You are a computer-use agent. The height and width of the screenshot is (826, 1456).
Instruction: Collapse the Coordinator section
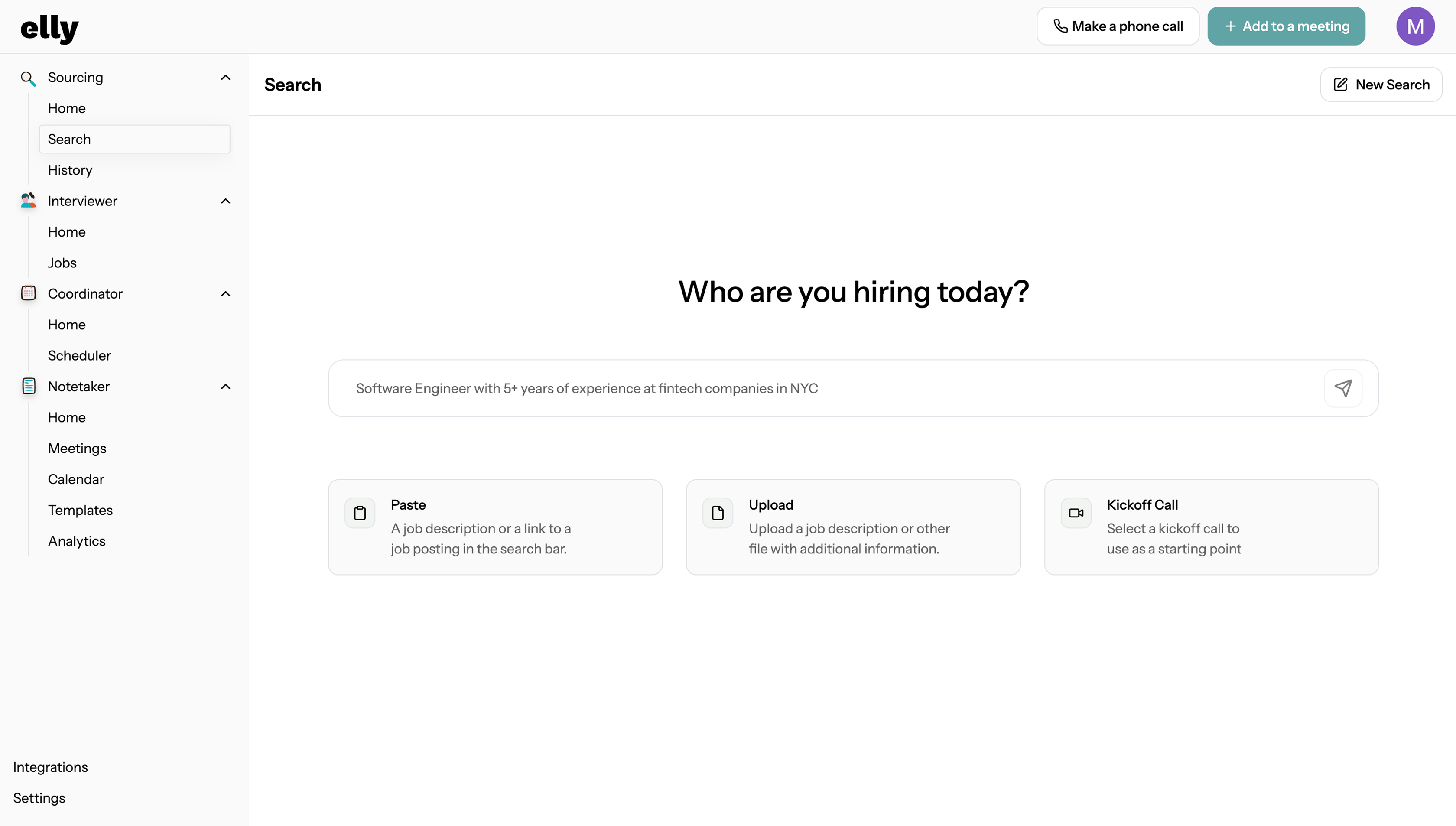(x=225, y=294)
